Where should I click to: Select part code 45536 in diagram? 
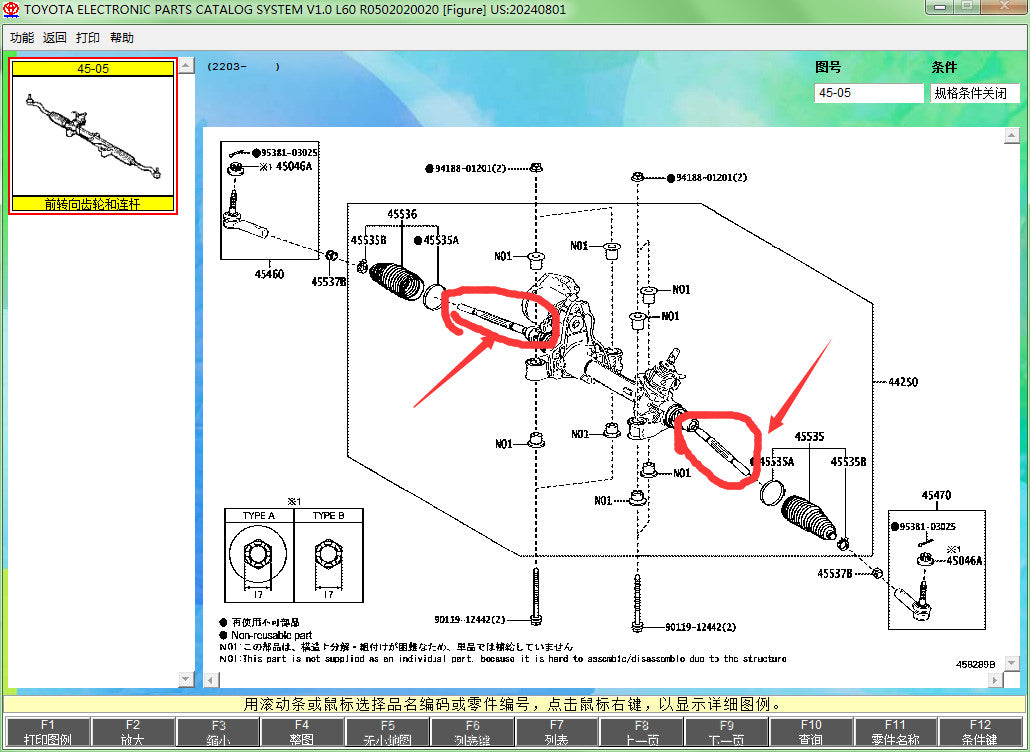point(402,214)
